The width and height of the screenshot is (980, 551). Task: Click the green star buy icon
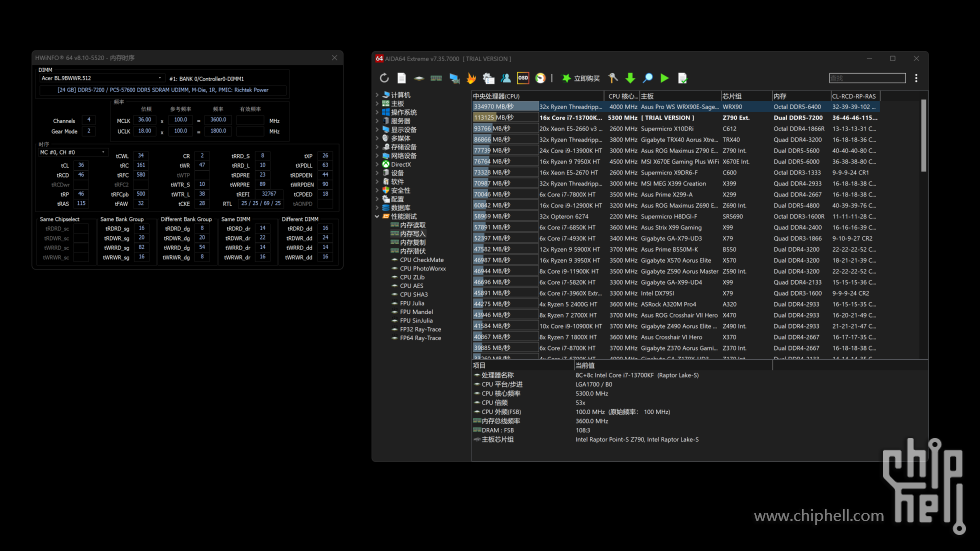click(566, 78)
